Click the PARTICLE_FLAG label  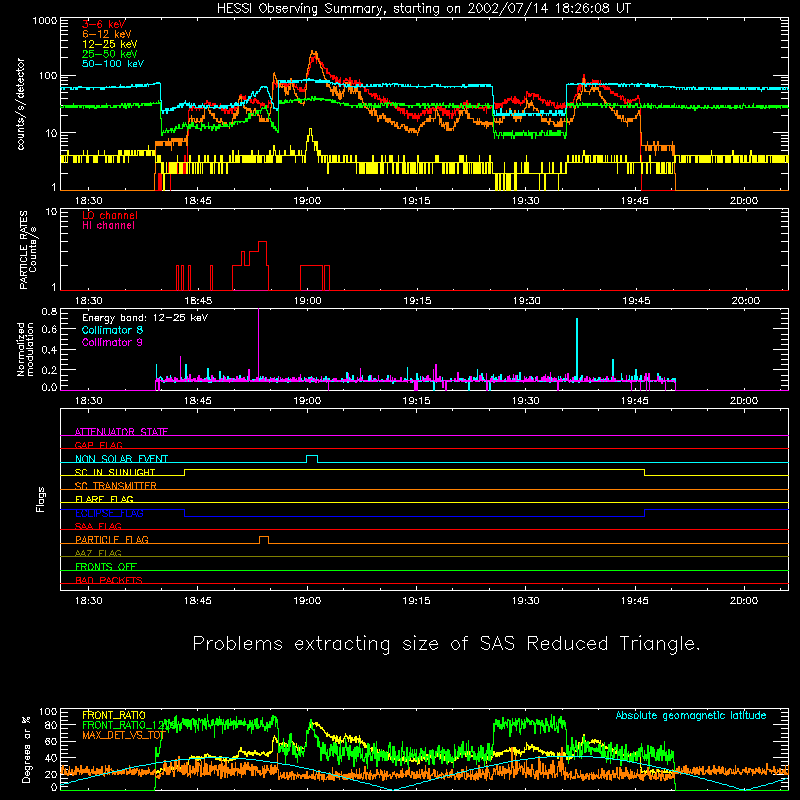112,539
